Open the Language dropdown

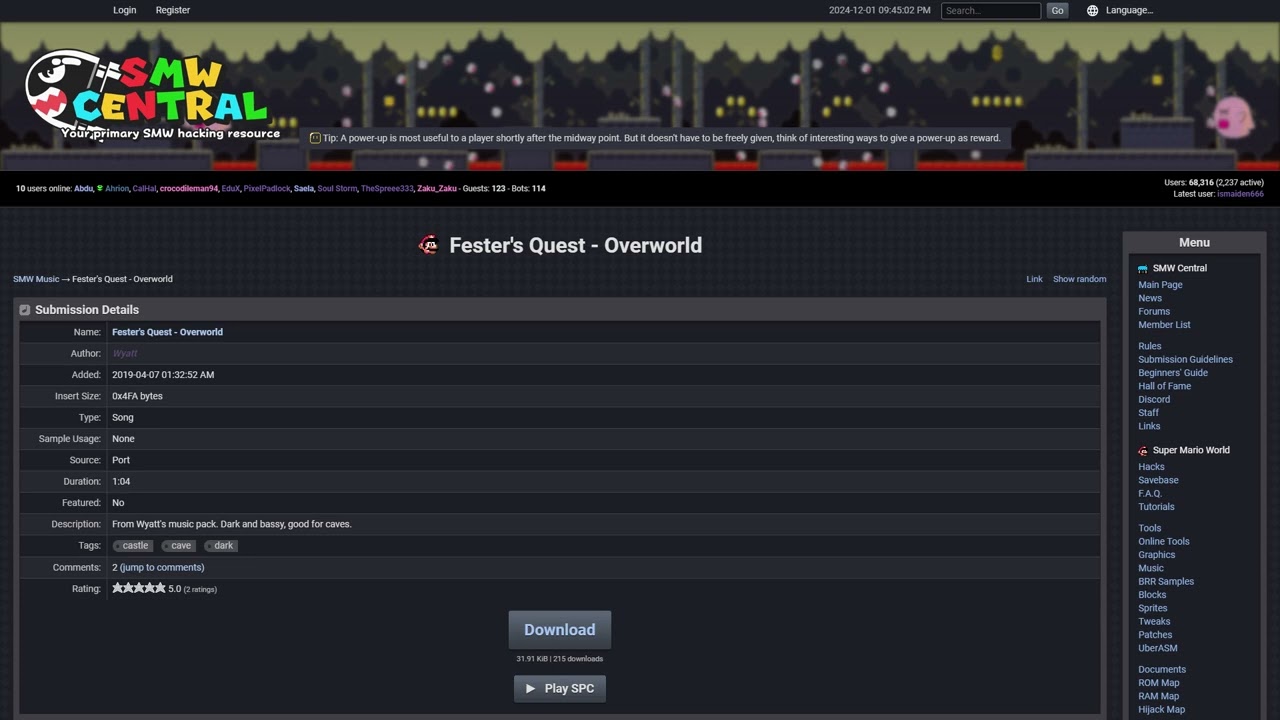tap(1129, 10)
